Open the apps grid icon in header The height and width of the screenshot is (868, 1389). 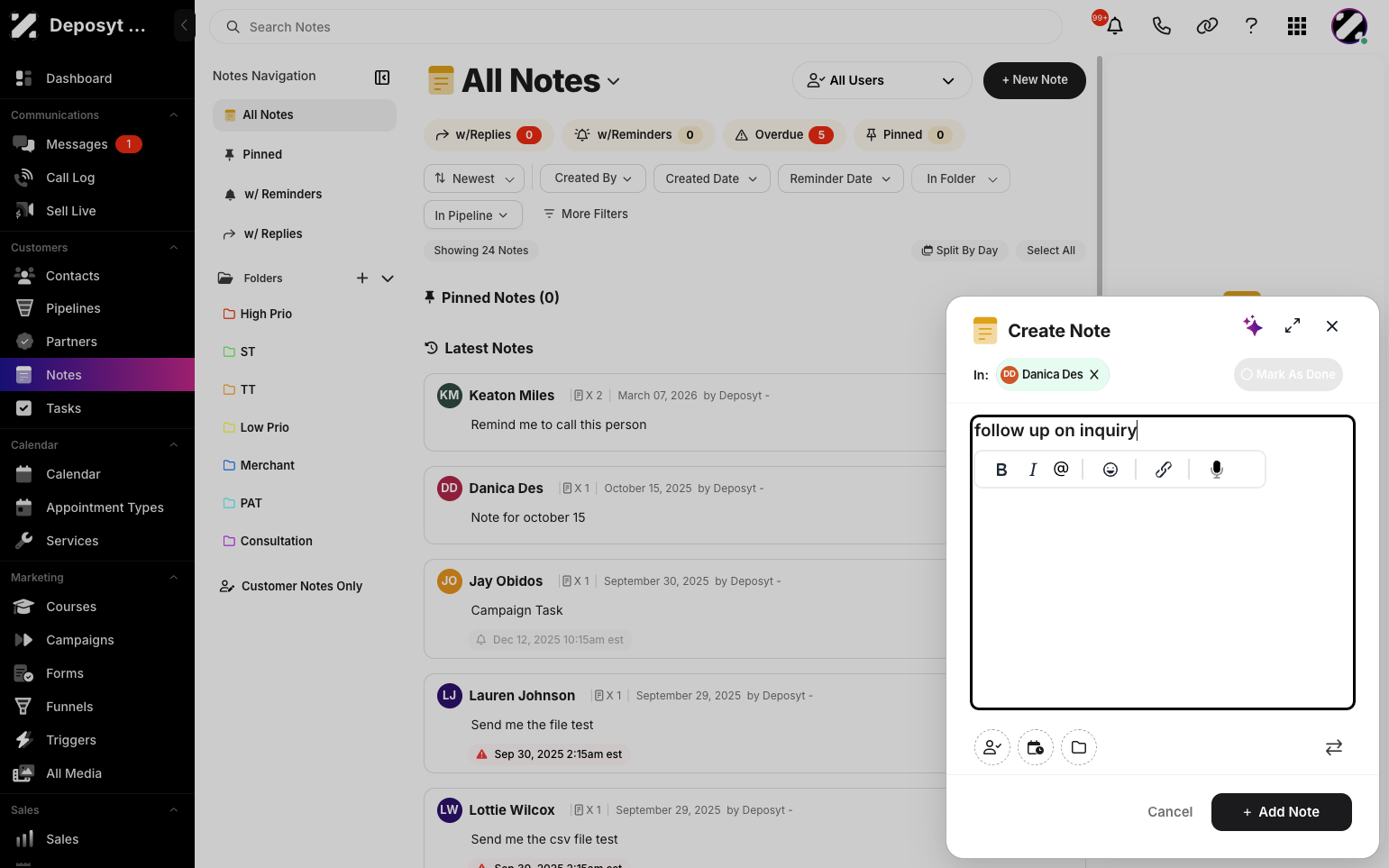[x=1297, y=26]
